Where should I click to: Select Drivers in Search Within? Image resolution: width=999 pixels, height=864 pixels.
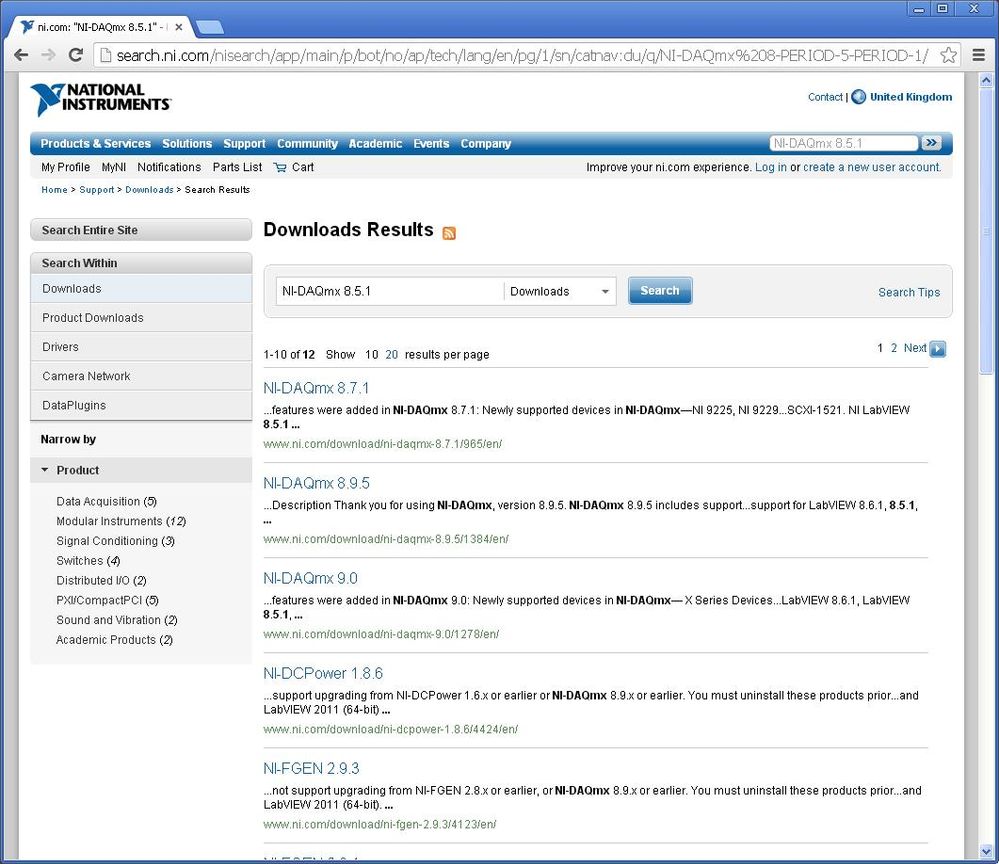tap(141, 347)
